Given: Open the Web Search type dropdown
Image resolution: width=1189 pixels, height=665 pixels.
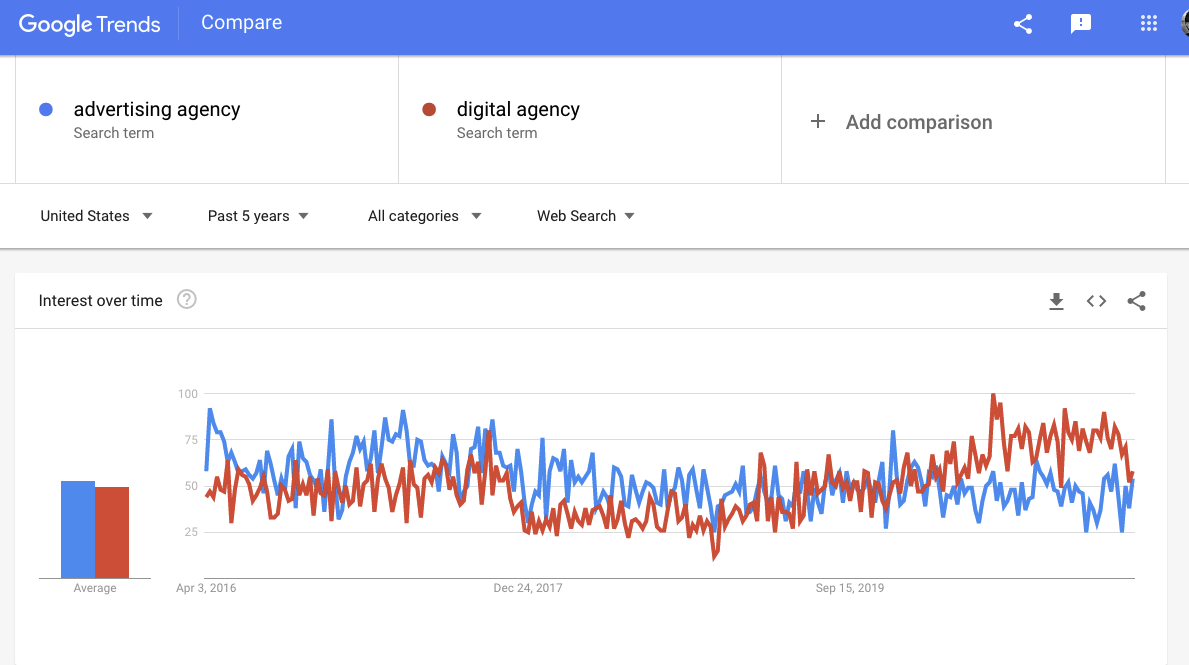Looking at the screenshot, I should tap(585, 216).
